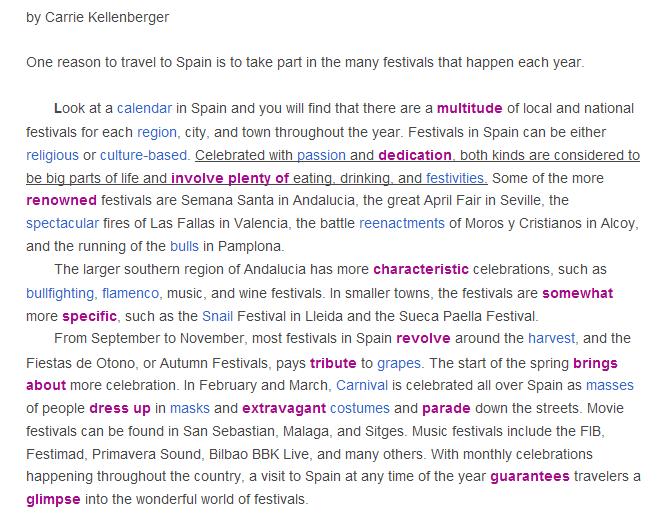Open the blue 'grapes' link
Viewport: 667px width, 515px height.
pos(399,363)
